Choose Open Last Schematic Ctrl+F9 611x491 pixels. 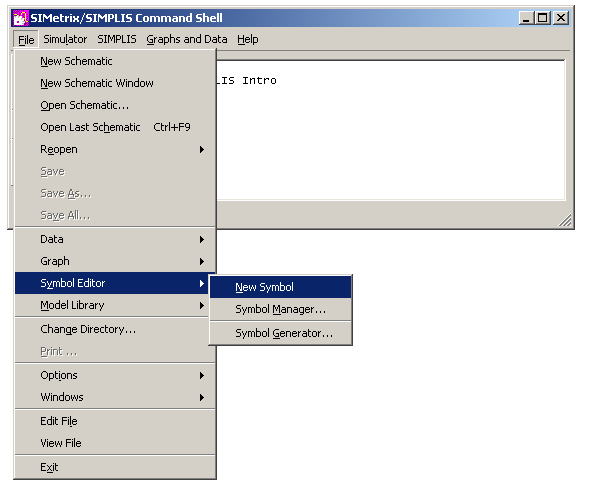115,127
